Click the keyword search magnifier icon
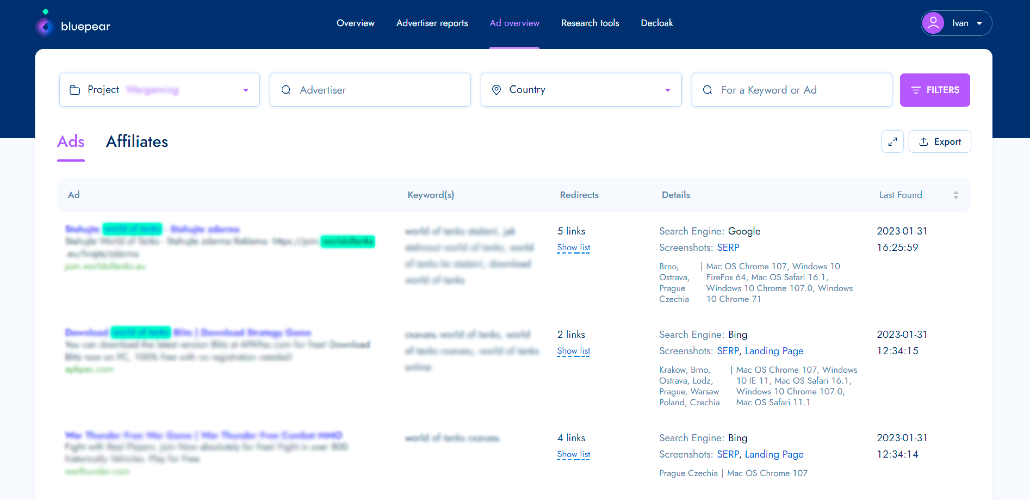1030x500 pixels. 707,90
